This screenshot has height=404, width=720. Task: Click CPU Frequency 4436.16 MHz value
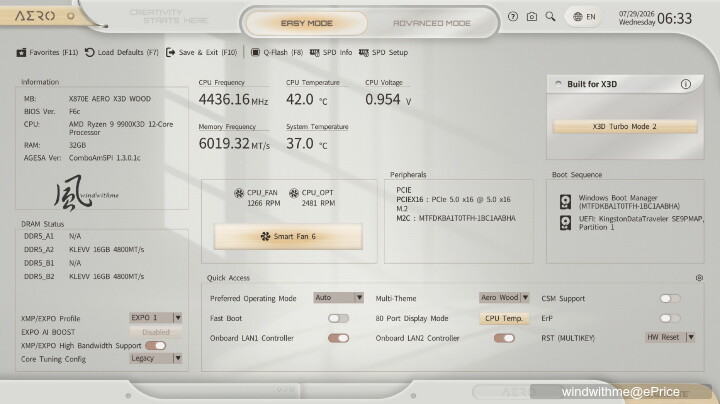tap(233, 100)
